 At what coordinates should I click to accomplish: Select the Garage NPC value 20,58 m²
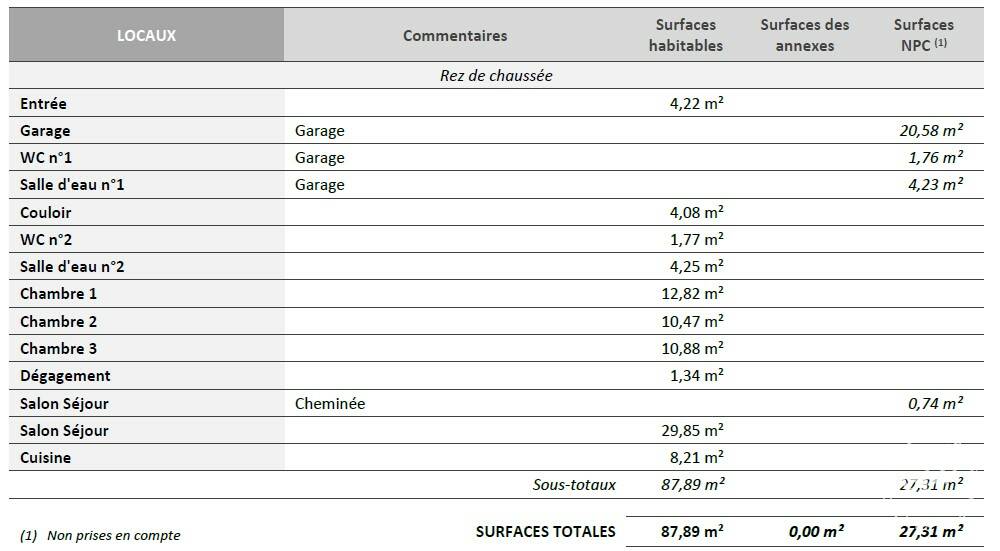(931, 130)
